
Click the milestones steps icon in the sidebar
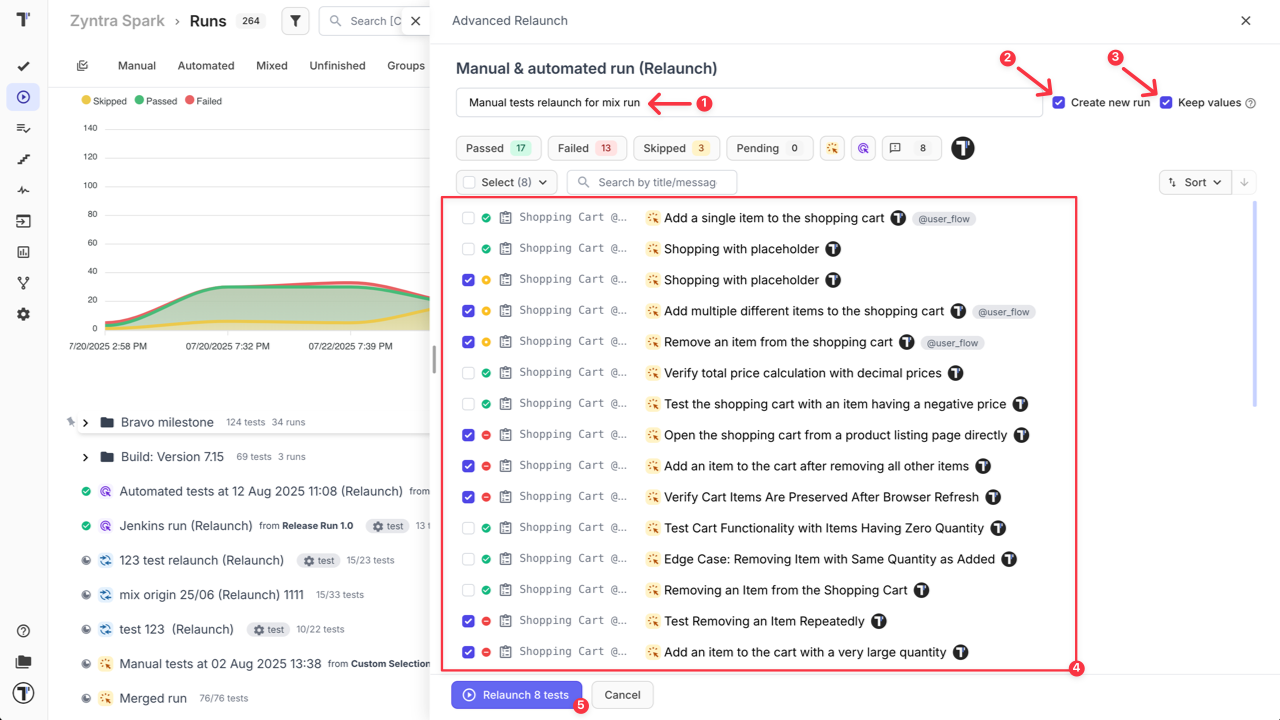pos(23,159)
